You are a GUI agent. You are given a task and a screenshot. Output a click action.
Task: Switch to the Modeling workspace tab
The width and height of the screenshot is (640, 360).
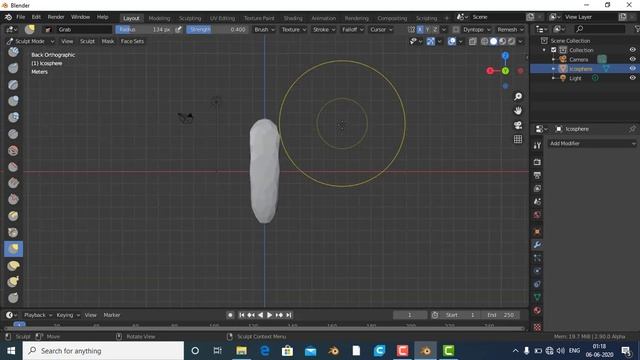(159, 18)
